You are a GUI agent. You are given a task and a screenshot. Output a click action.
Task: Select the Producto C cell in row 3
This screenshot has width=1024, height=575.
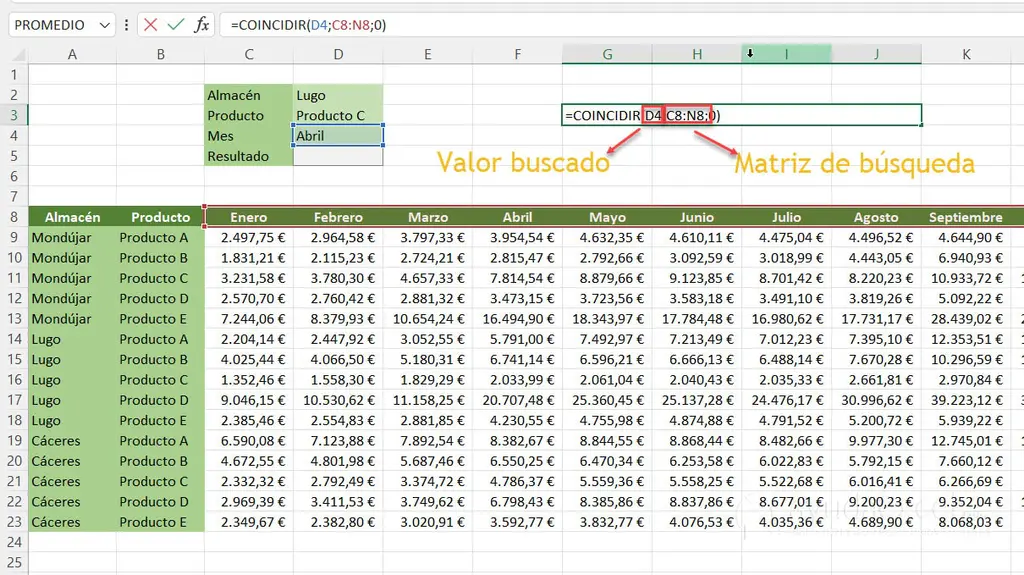(338, 115)
